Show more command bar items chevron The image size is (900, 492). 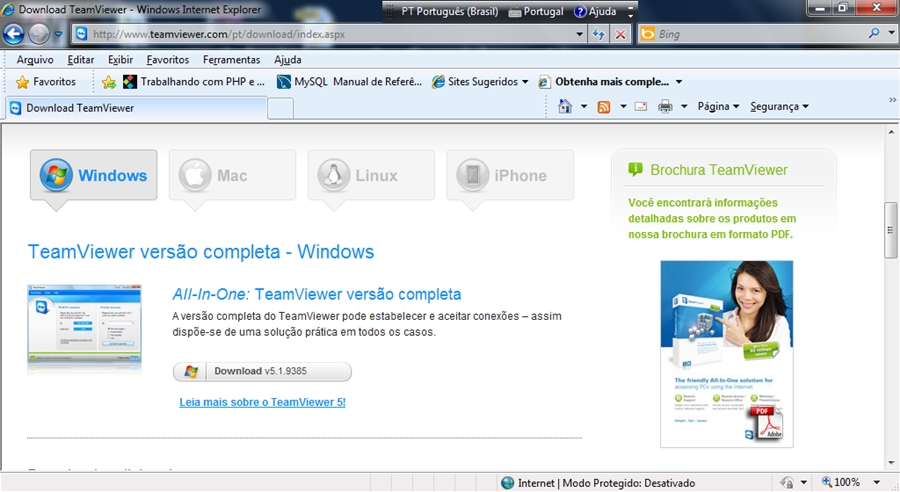coord(893,100)
